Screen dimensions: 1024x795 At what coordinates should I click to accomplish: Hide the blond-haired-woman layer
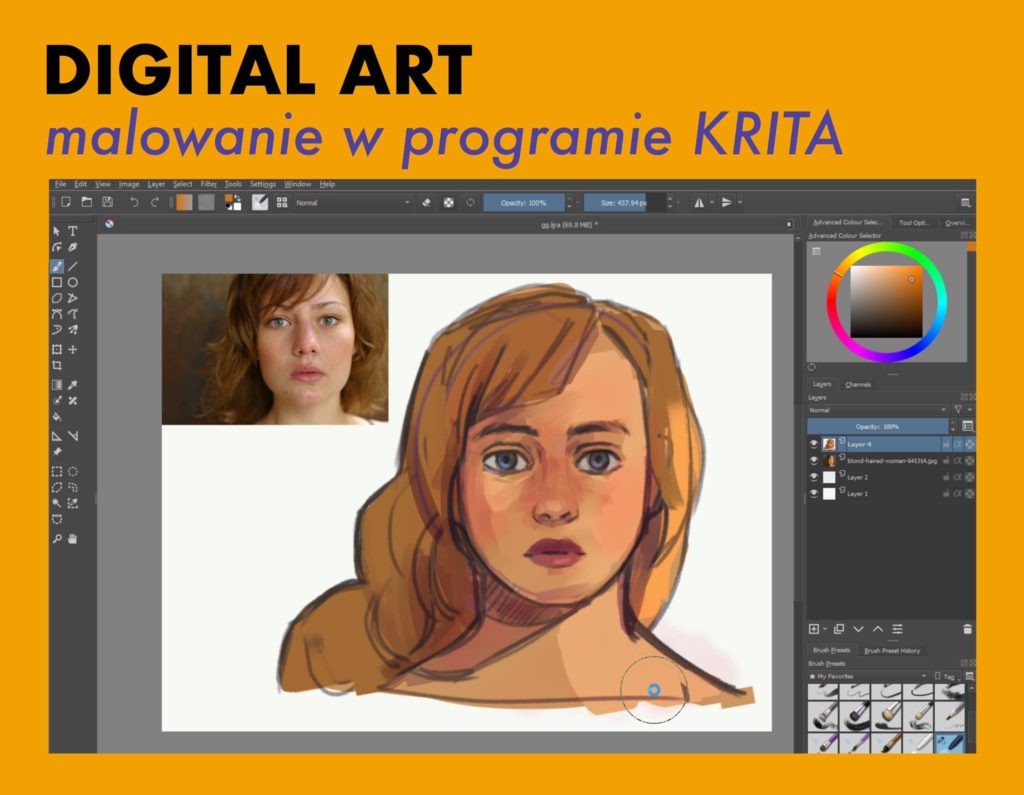[814, 461]
